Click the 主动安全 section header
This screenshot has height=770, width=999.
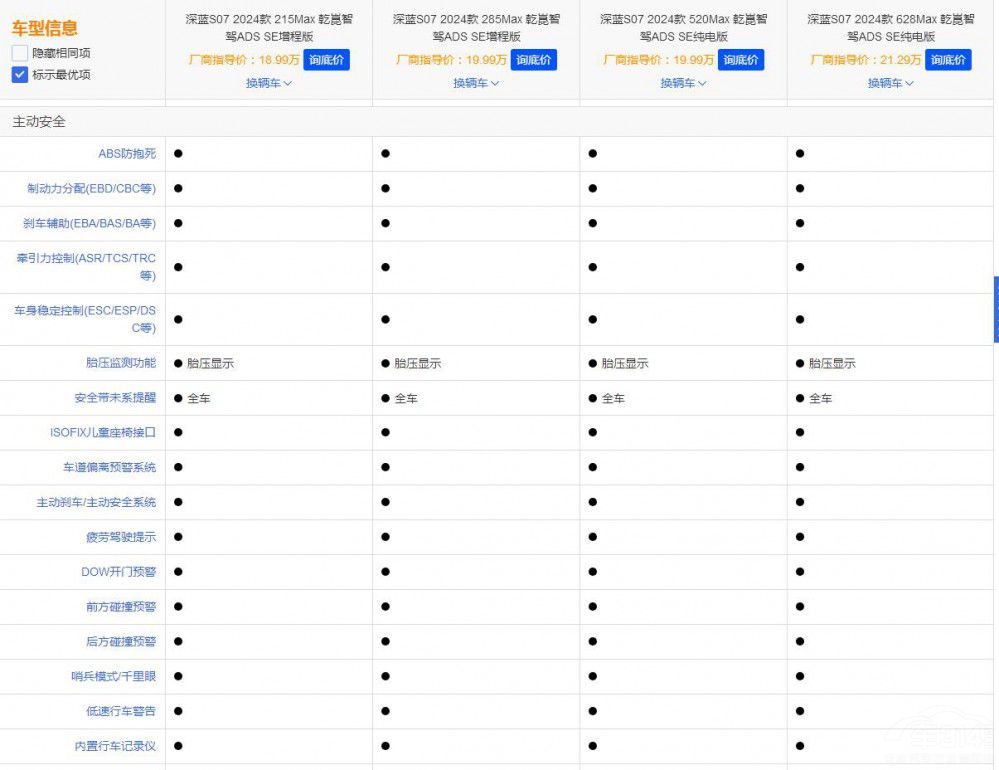pos(39,122)
